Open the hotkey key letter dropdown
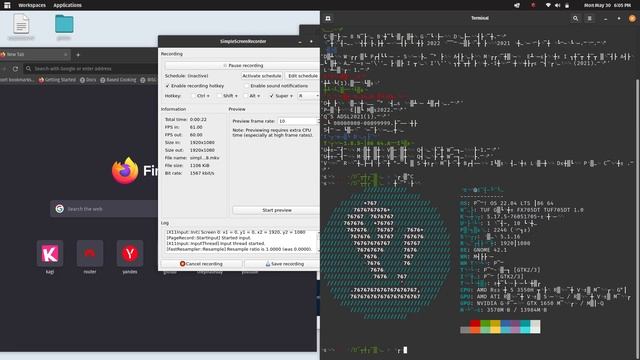This screenshot has width=640, height=360. (308, 96)
